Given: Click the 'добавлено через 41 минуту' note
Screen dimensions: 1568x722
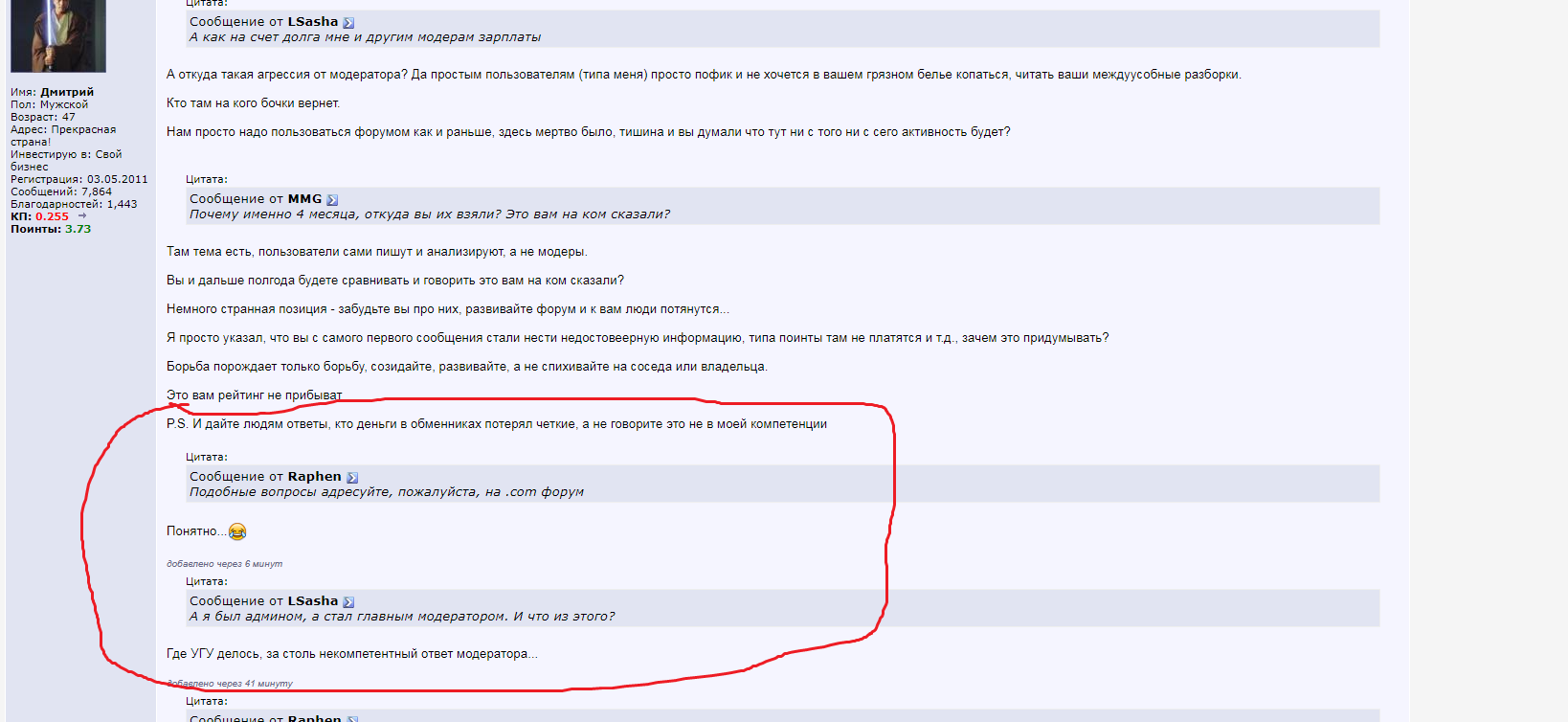Looking at the screenshot, I should pos(230,684).
